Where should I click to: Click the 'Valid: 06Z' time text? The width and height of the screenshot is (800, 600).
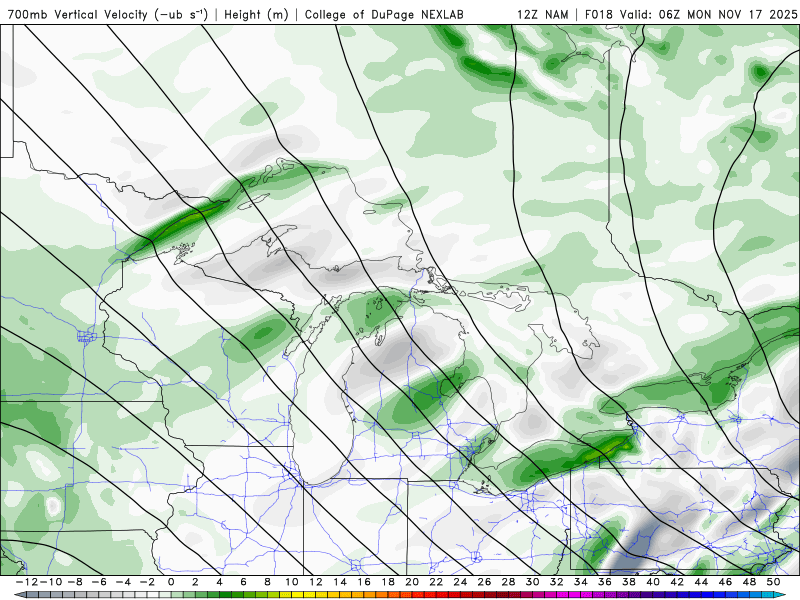coord(651,14)
